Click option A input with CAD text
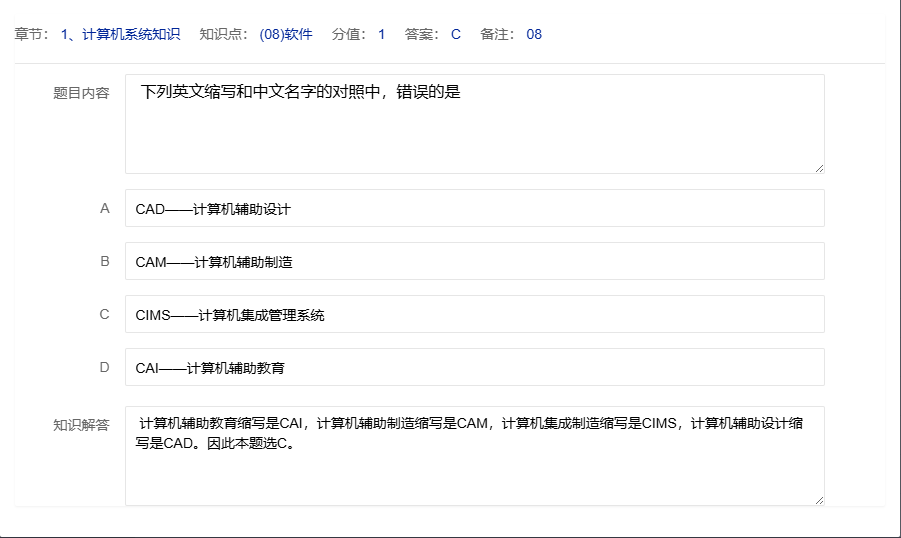Viewport: 901px width, 538px height. click(x=474, y=209)
